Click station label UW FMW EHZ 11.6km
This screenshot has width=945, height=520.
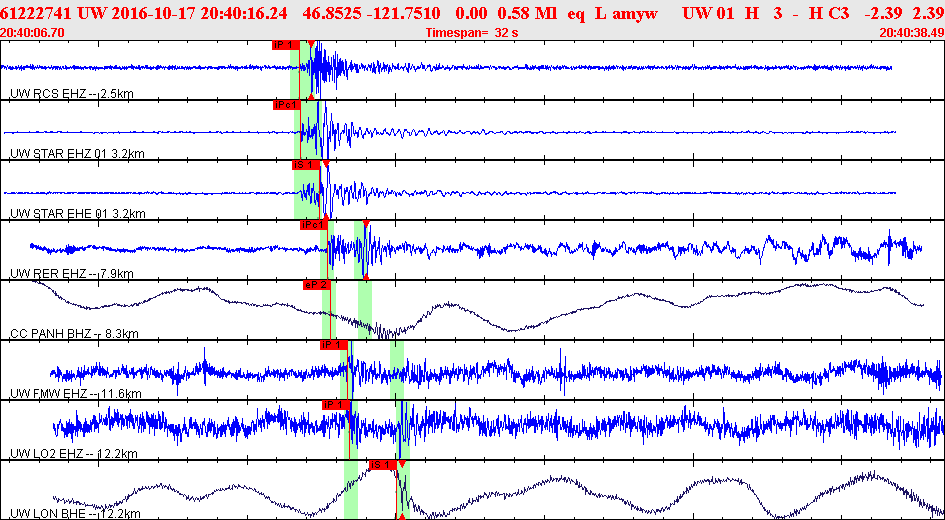click(75, 393)
